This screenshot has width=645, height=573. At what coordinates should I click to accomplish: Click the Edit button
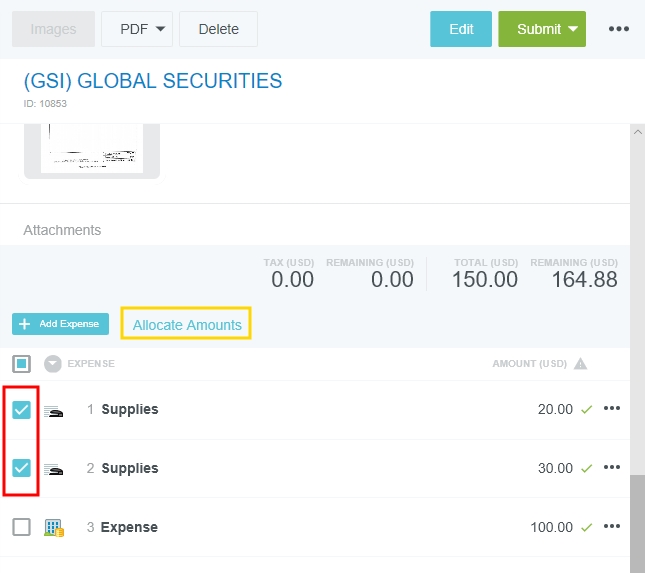coord(461,29)
